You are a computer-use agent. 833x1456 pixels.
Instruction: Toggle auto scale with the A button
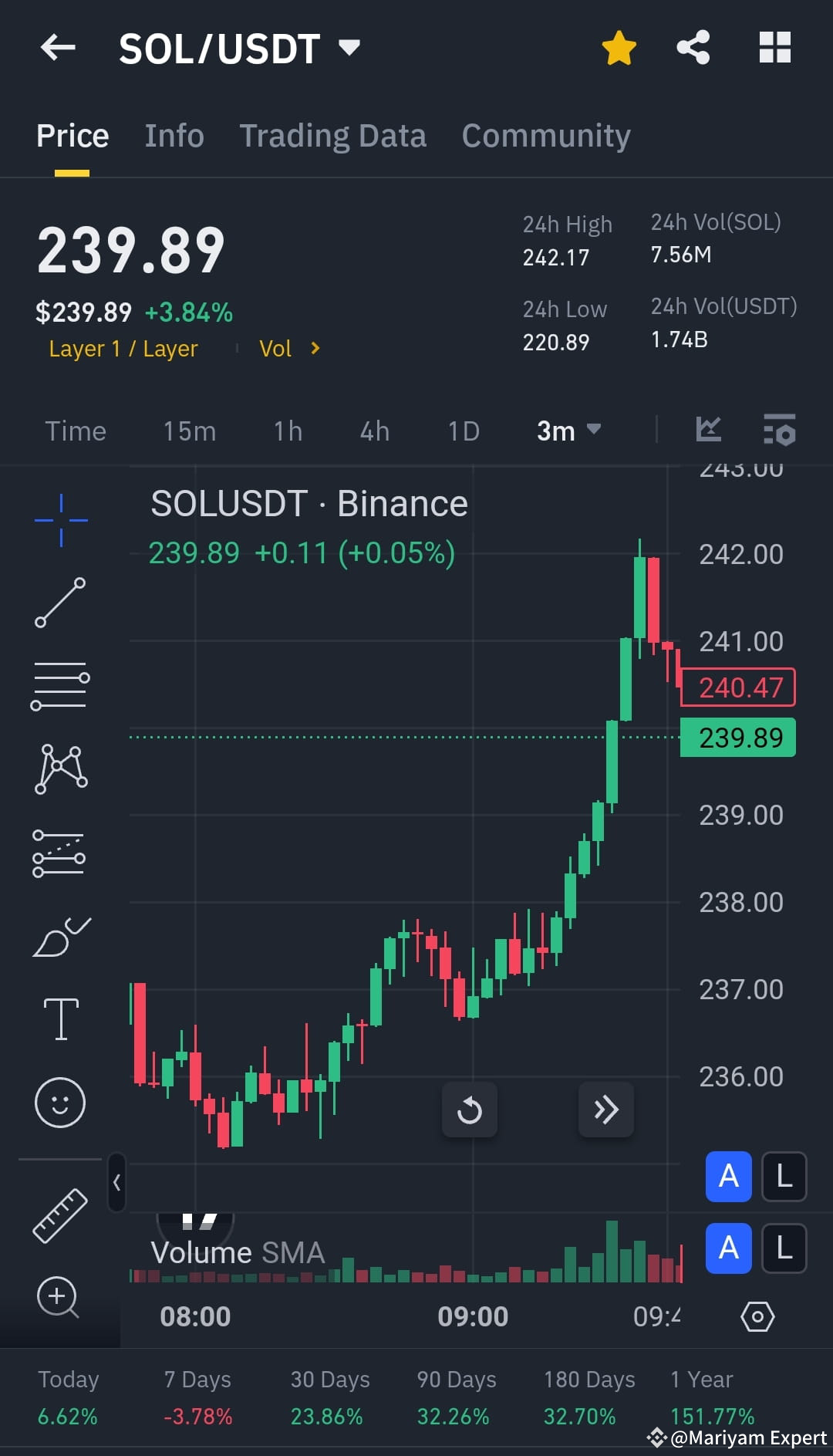click(x=727, y=1177)
